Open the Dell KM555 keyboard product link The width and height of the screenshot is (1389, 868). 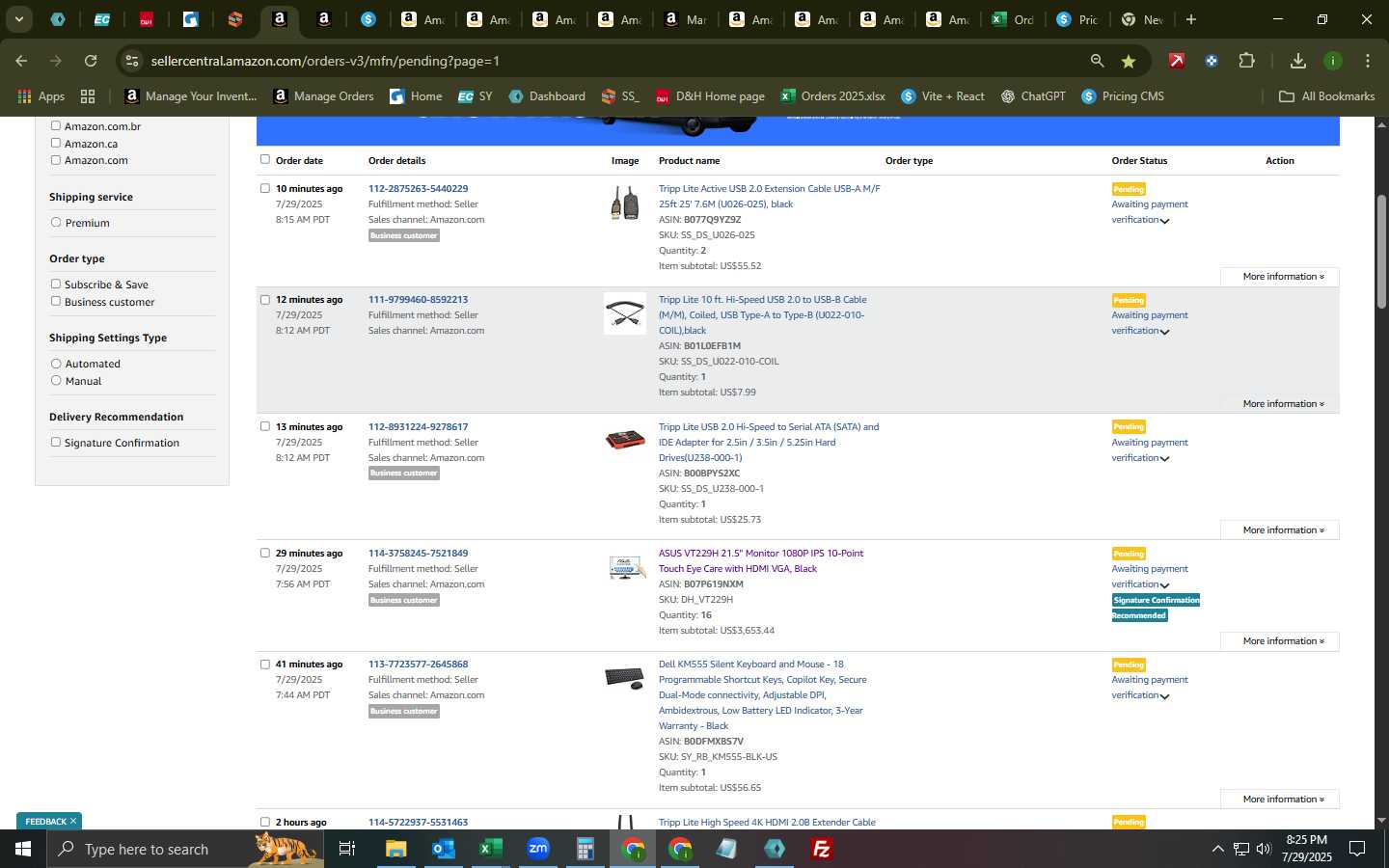[x=762, y=695]
